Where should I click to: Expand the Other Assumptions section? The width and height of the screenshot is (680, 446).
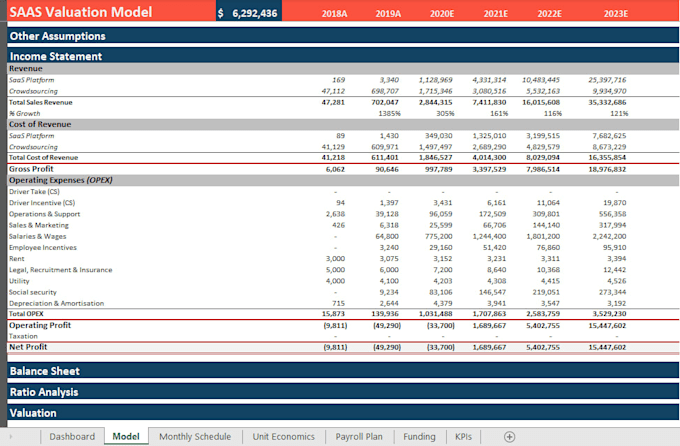pos(343,36)
